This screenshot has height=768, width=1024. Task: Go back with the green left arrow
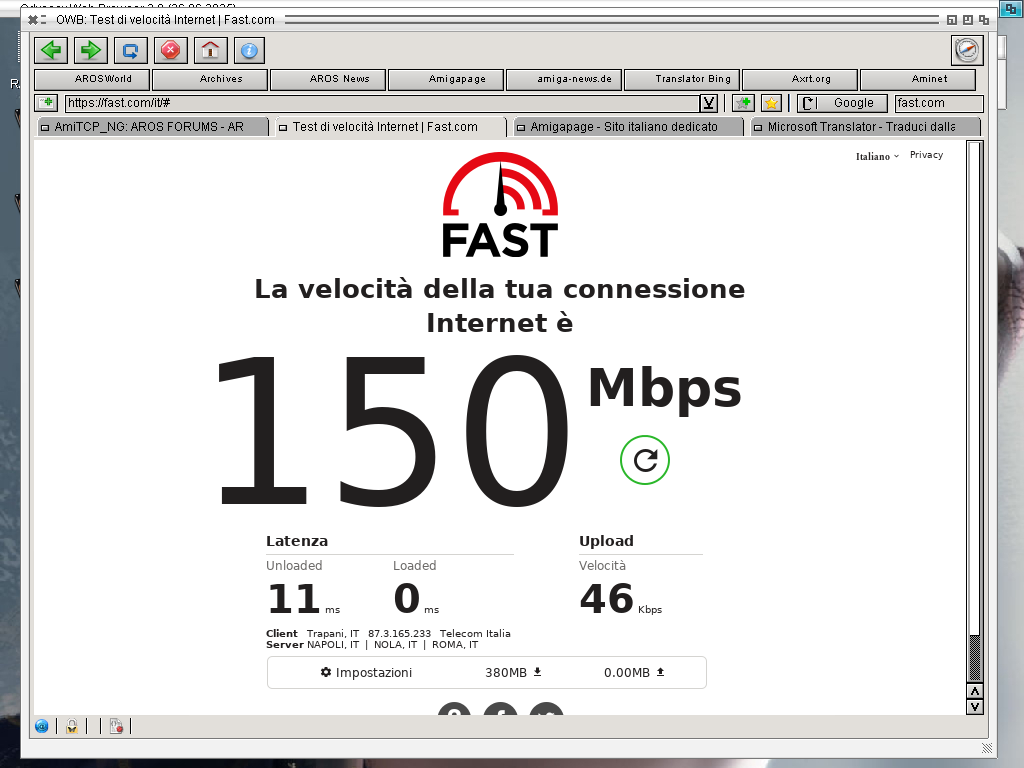51,50
